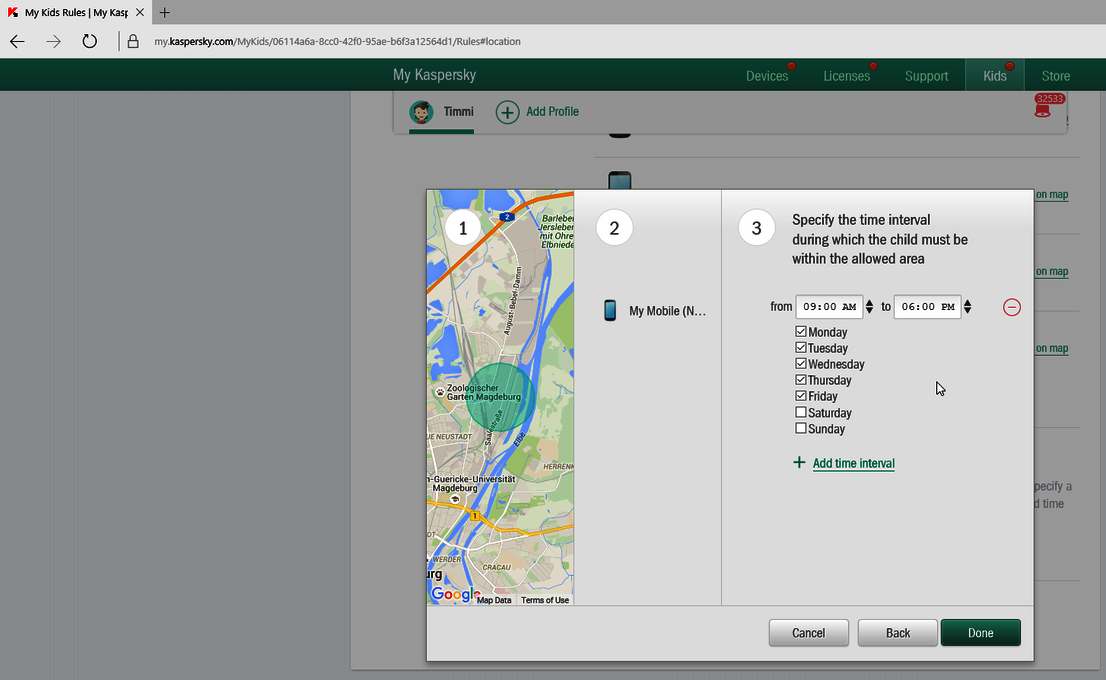The height and width of the screenshot is (680, 1106).
Task: Click the 09:00 AM from time field
Action: [x=829, y=307]
